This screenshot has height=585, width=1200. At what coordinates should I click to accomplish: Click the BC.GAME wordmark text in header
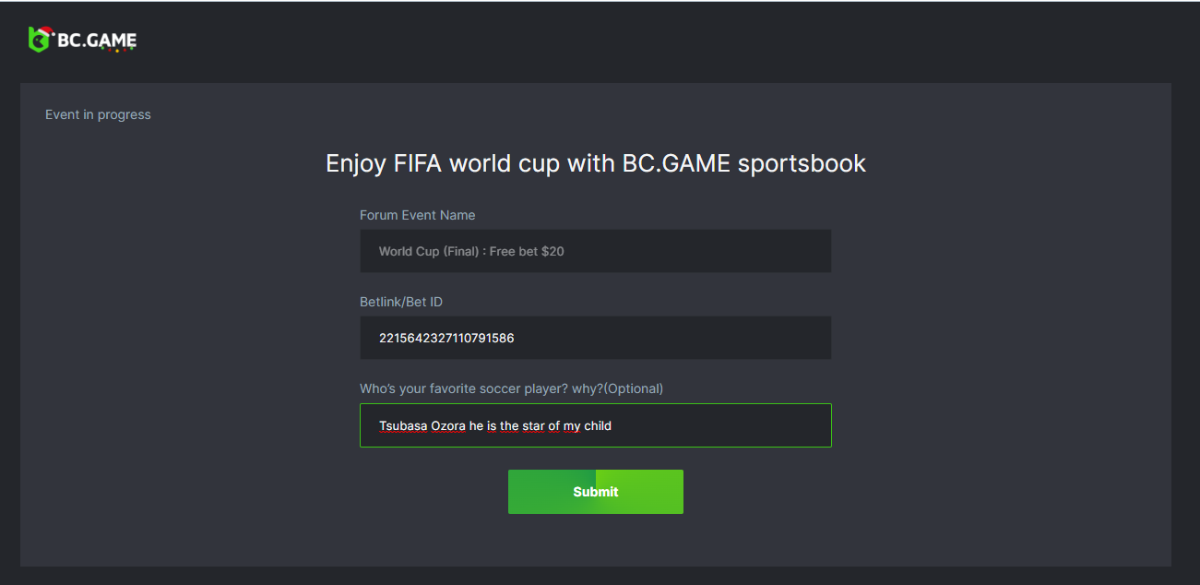coord(96,41)
